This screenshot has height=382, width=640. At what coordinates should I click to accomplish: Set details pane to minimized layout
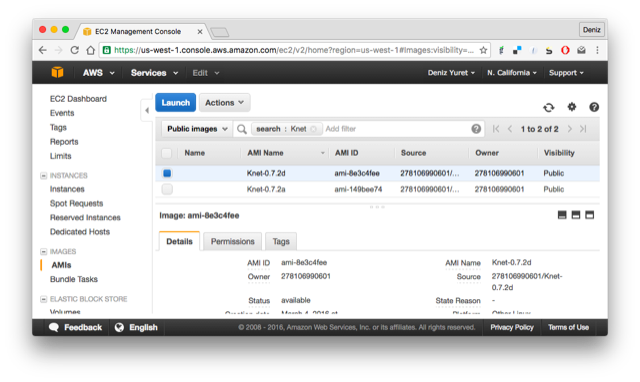[x=562, y=215]
